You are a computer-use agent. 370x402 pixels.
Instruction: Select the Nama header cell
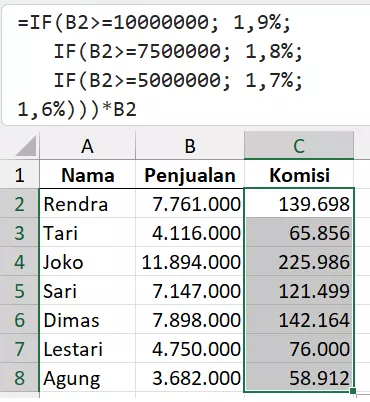[87, 174]
